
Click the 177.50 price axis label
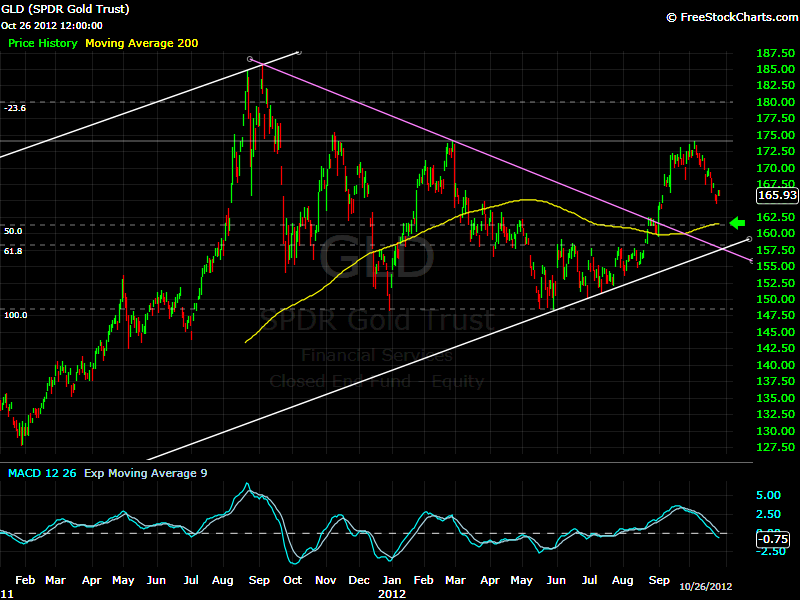[x=776, y=118]
